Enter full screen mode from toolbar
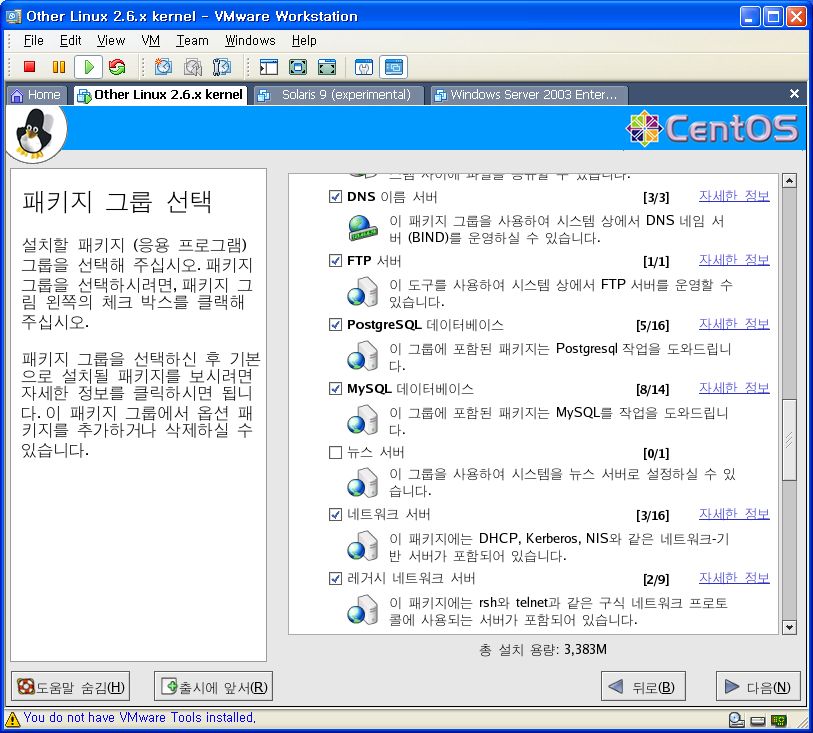 [x=297, y=67]
